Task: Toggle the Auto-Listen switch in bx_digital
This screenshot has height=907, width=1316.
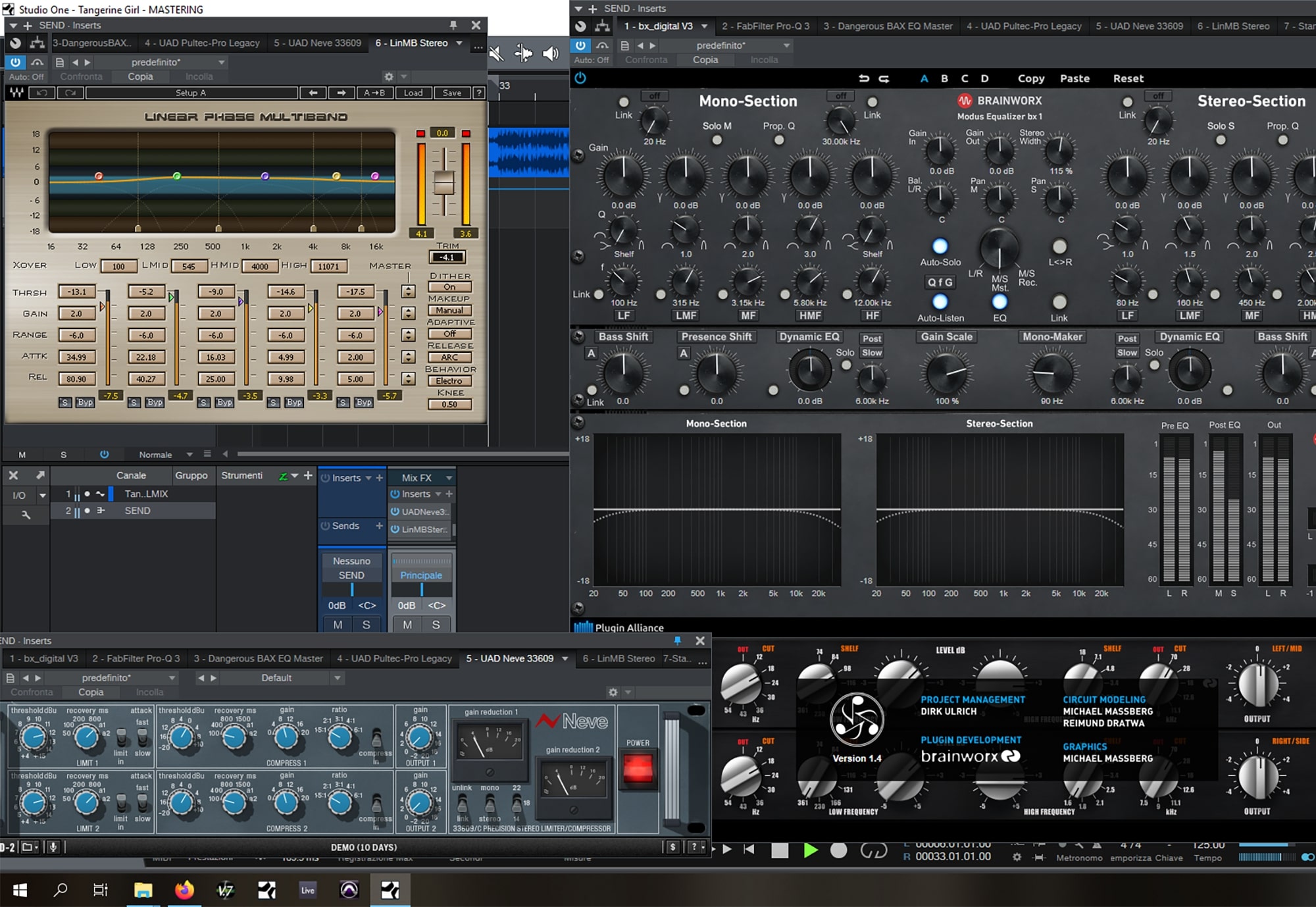Action: pyautogui.click(x=940, y=302)
